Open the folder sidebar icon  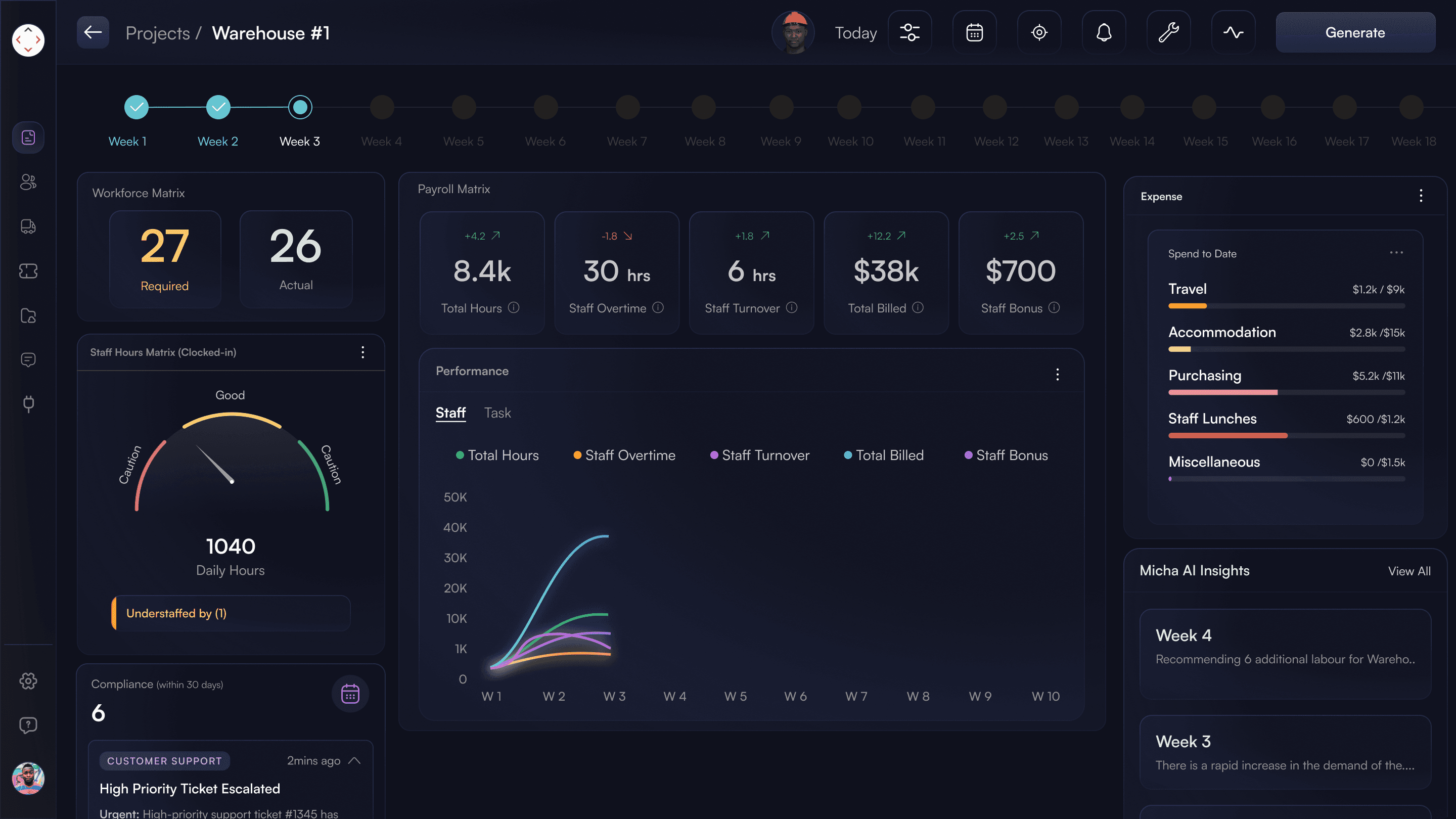tap(28, 315)
